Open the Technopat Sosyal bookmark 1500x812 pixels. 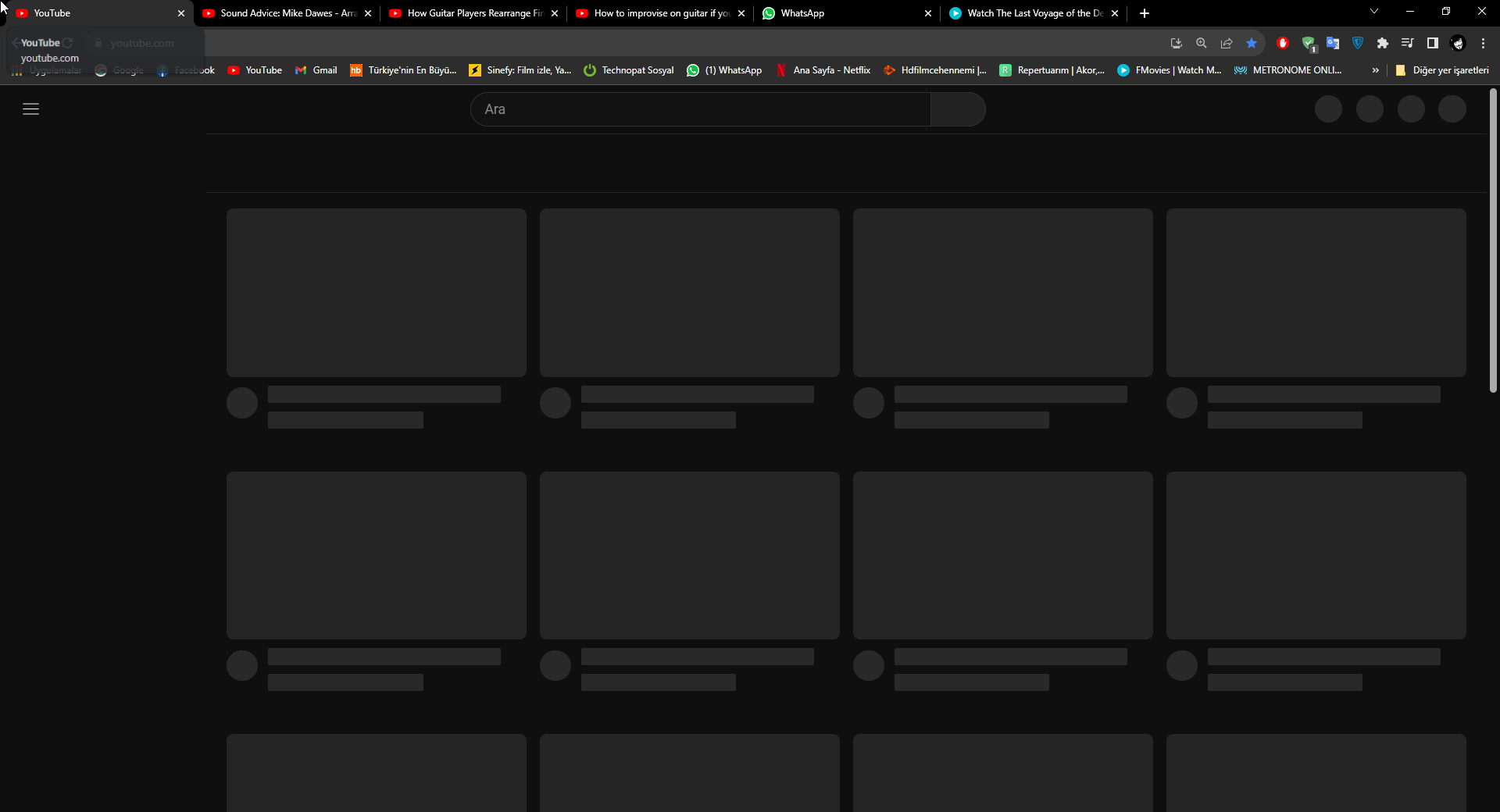(x=628, y=70)
